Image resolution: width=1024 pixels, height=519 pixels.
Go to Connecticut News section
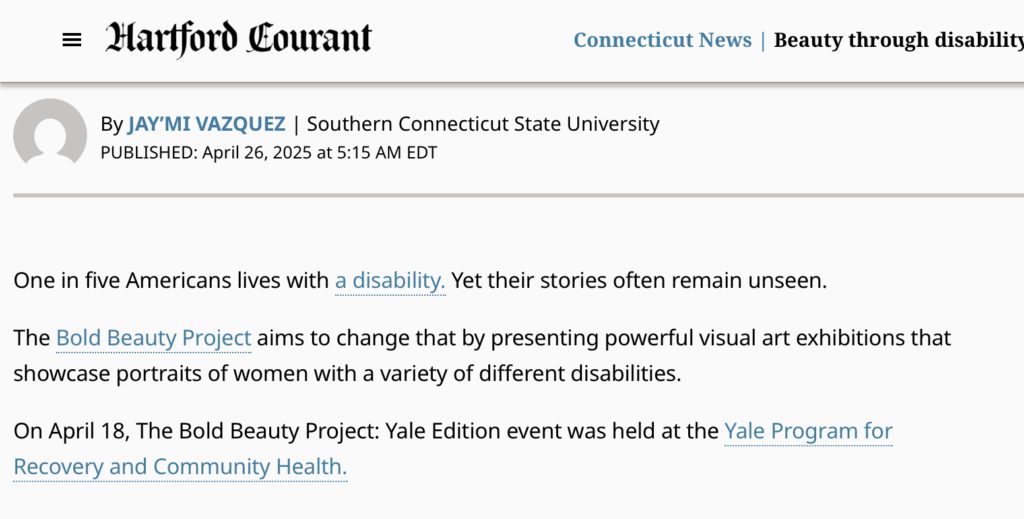(x=662, y=40)
